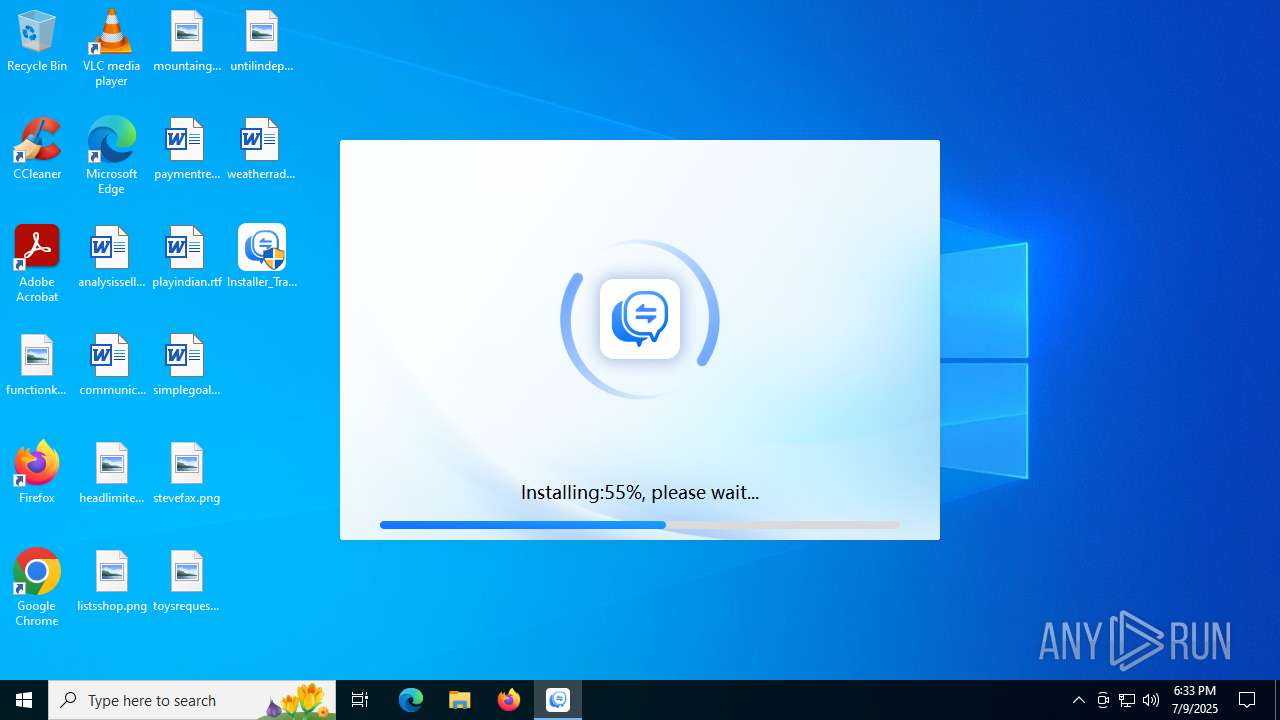
Task: Select the simplegoal Word document icon
Action: click(x=187, y=366)
